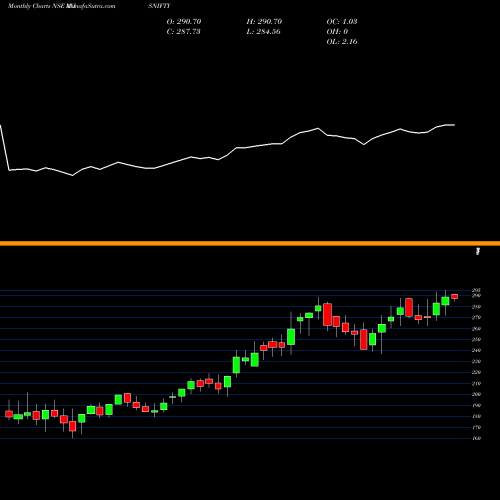Click the 295 price axis label

(476, 290)
